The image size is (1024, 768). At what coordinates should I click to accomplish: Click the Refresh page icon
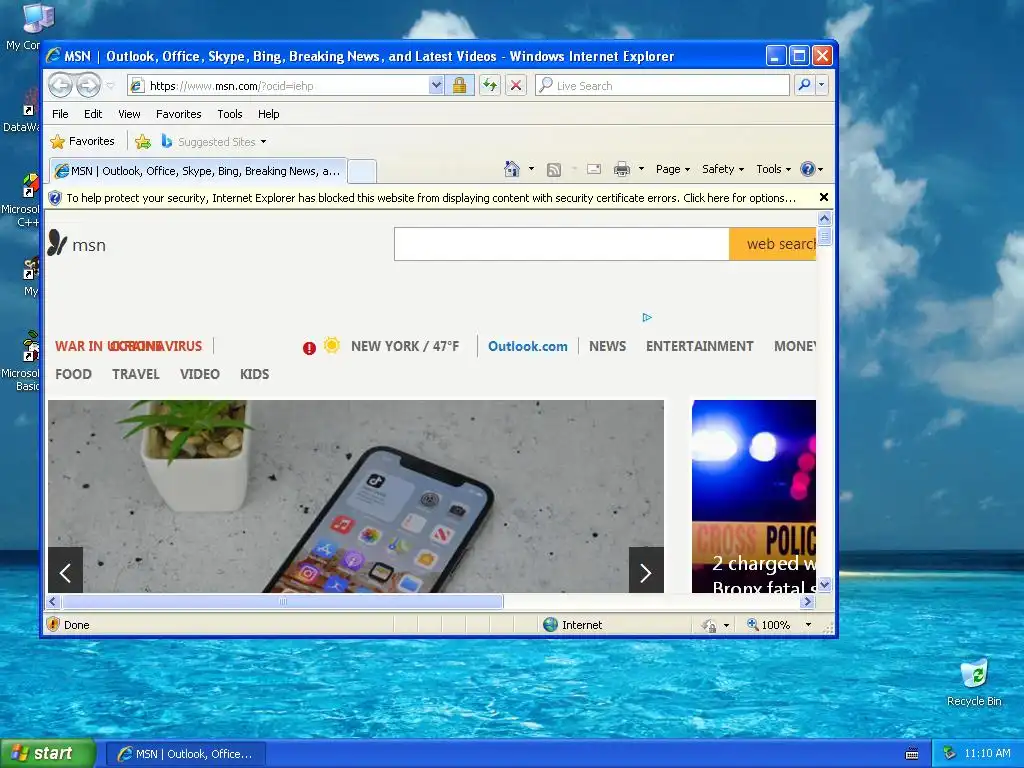pos(490,86)
